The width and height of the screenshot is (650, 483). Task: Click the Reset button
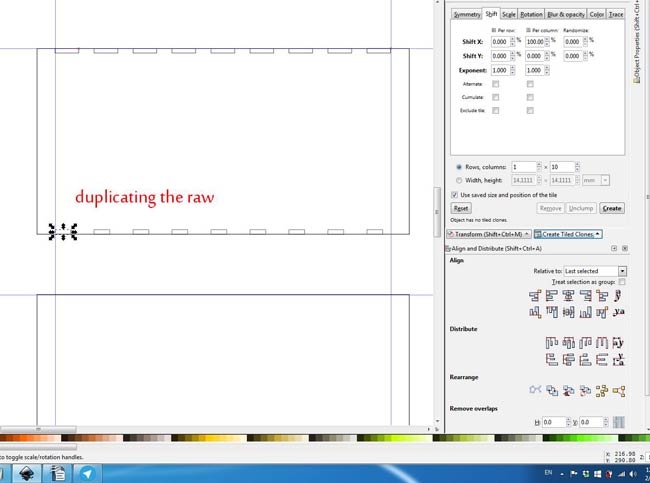[461, 208]
